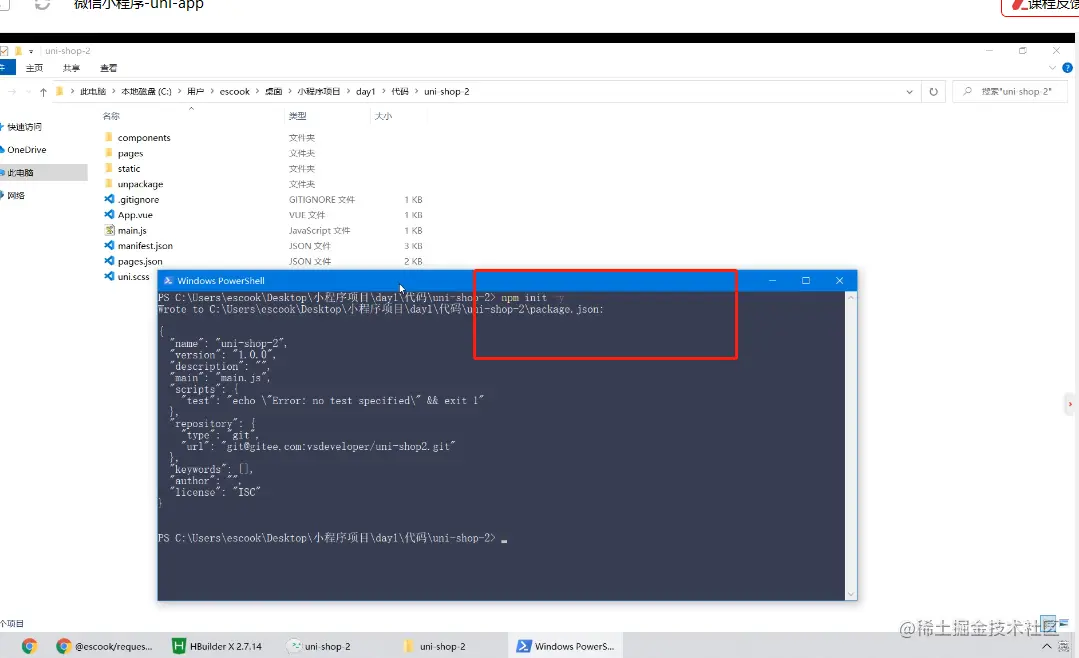Maximize the PowerShell window
Image resolution: width=1079 pixels, height=658 pixels.
point(806,280)
